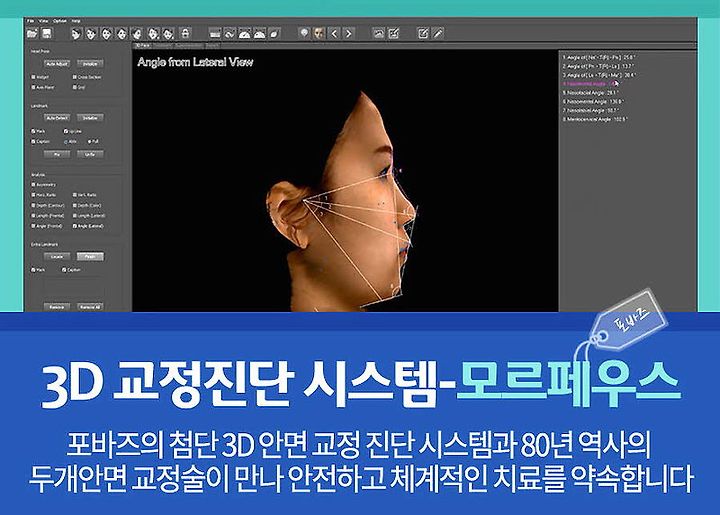Toggle Caption checkbox in Extra Landmark section
Screen dimensions: 720x515
click(64, 270)
